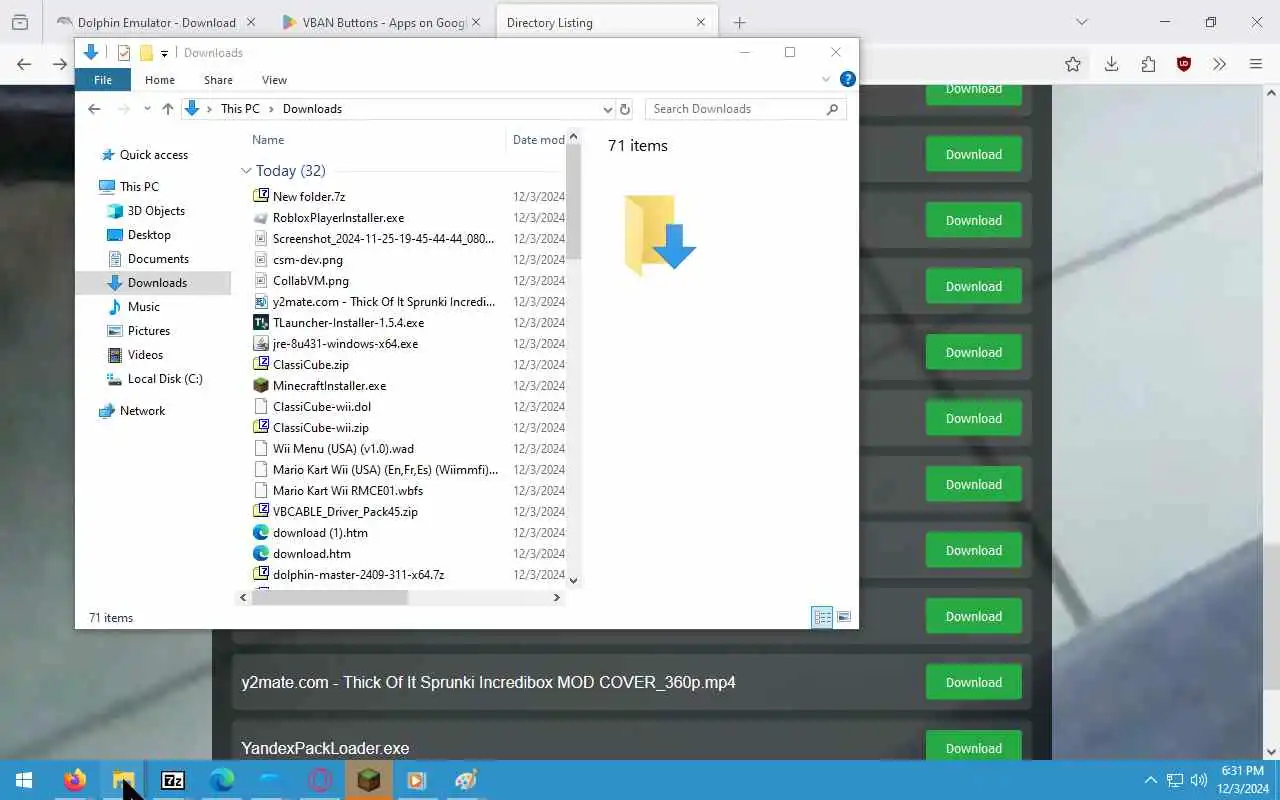
Task: Select the file Mario Kart Wii RMCE01.wbfs
Action: tap(348, 491)
